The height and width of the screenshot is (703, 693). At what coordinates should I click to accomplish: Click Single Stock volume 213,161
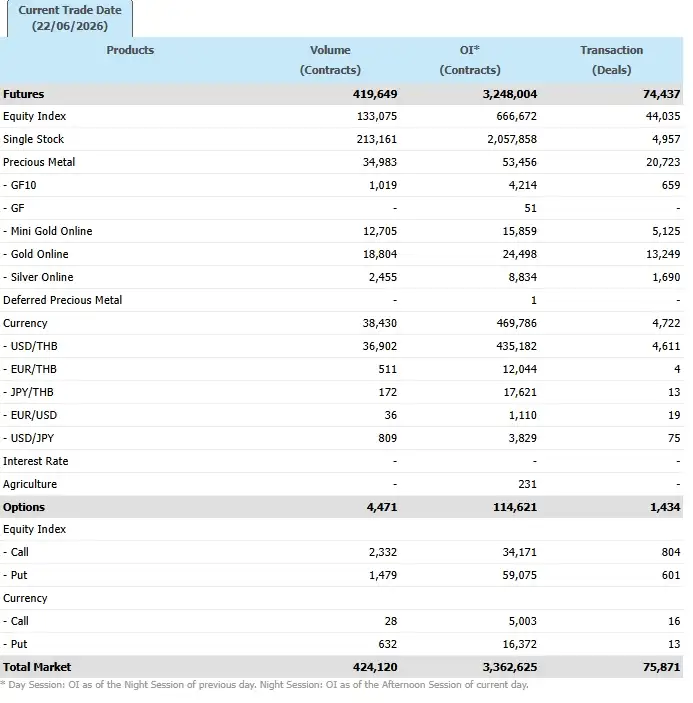click(x=377, y=139)
